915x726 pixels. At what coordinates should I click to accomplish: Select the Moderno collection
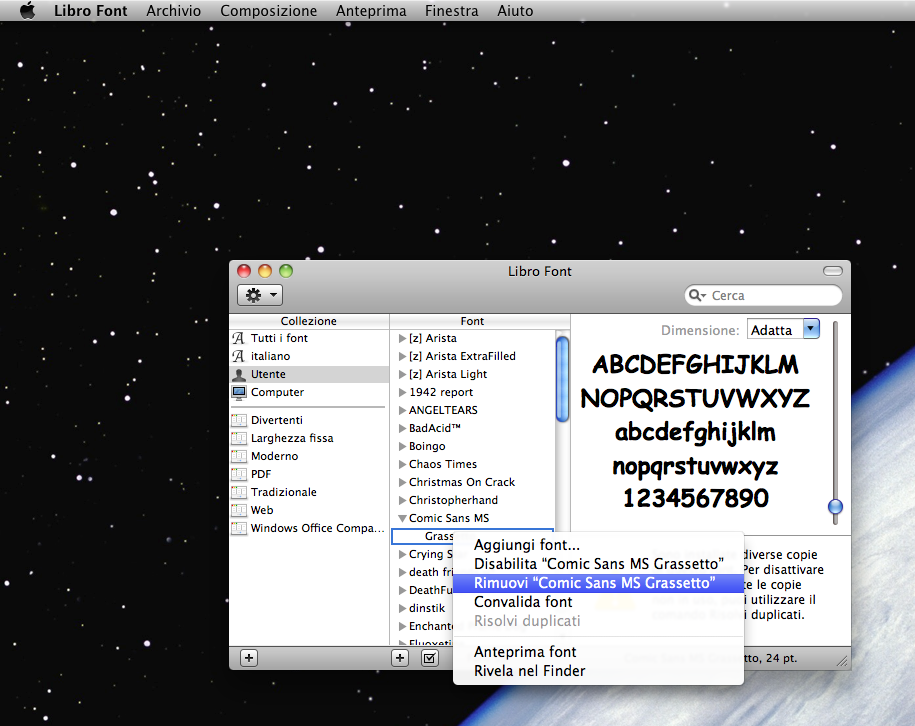pyautogui.click(x=309, y=456)
